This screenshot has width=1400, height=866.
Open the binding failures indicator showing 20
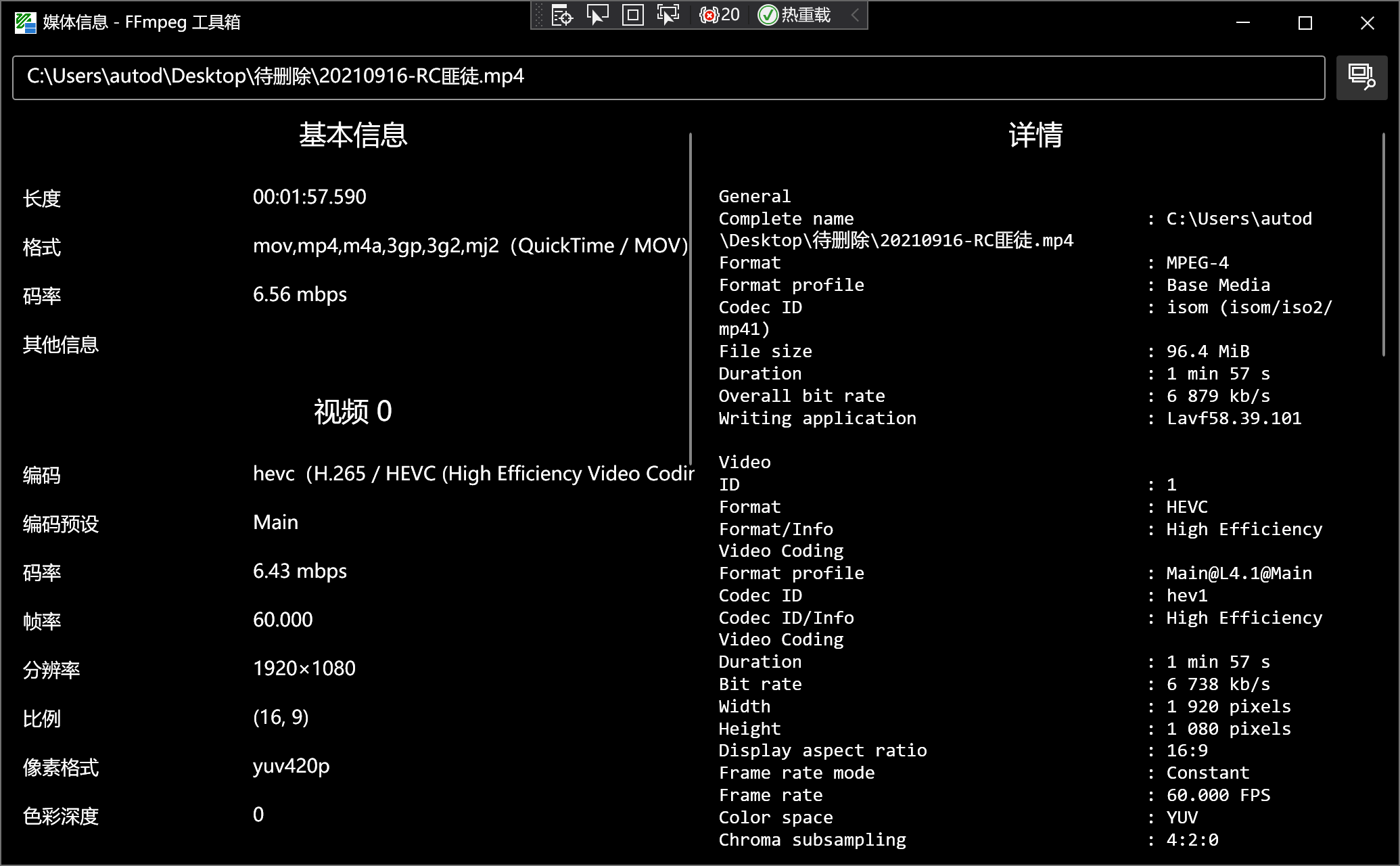720,15
